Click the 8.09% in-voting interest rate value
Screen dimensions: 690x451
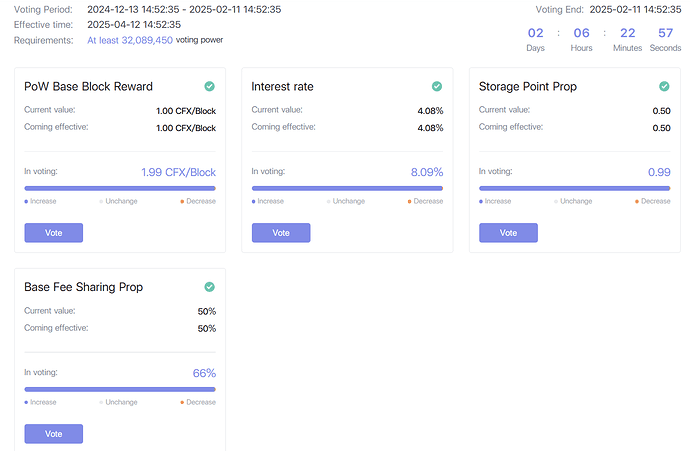pyautogui.click(x=426, y=172)
